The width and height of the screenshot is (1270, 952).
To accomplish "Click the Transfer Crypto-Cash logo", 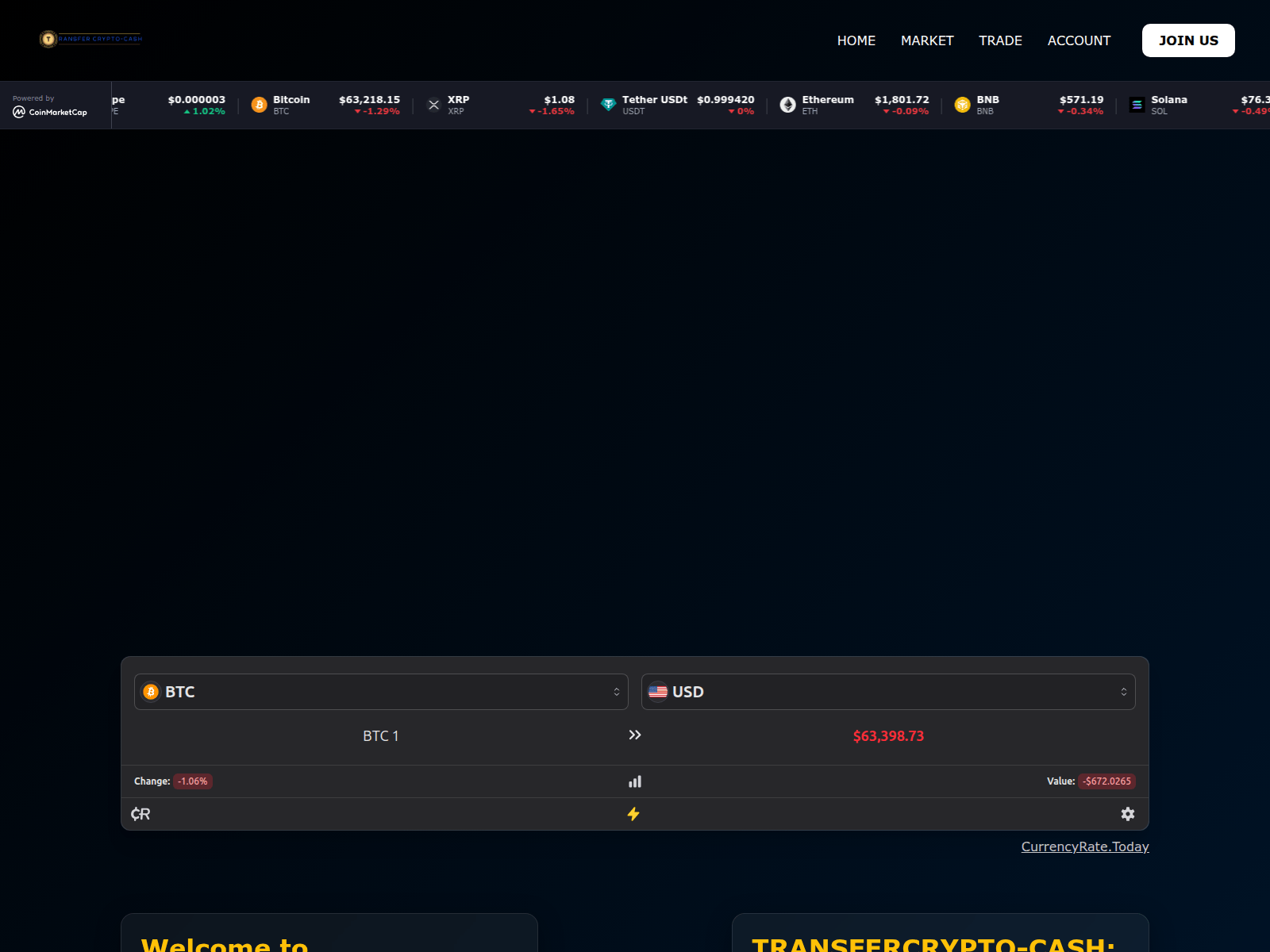I will 90,39.
